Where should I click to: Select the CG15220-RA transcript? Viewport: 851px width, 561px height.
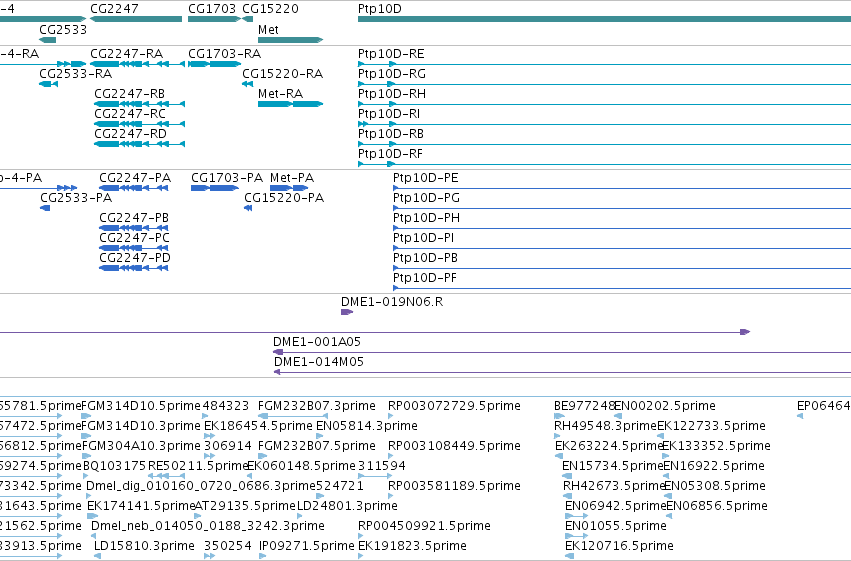click(x=247, y=84)
